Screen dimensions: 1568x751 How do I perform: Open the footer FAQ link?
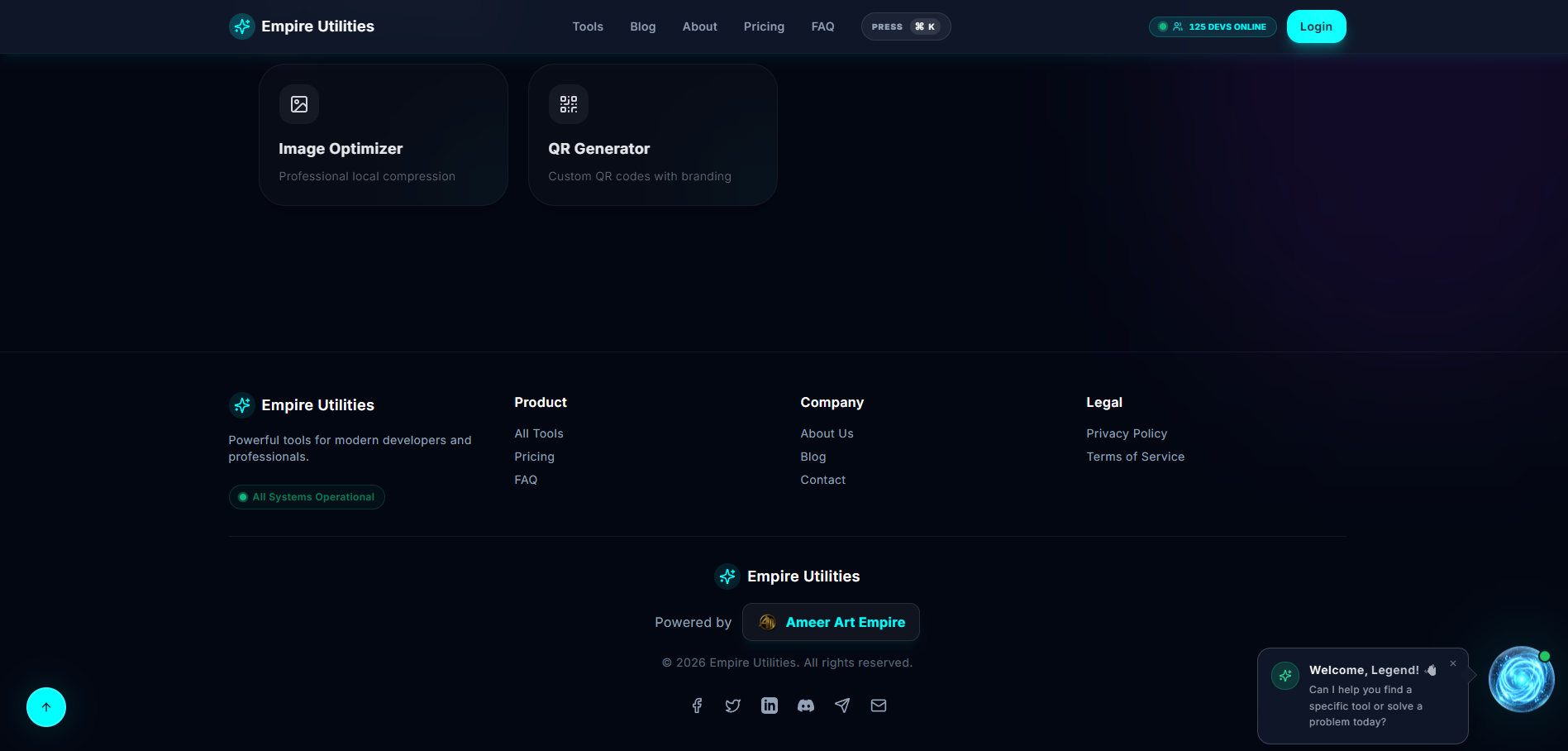pyautogui.click(x=526, y=480)
